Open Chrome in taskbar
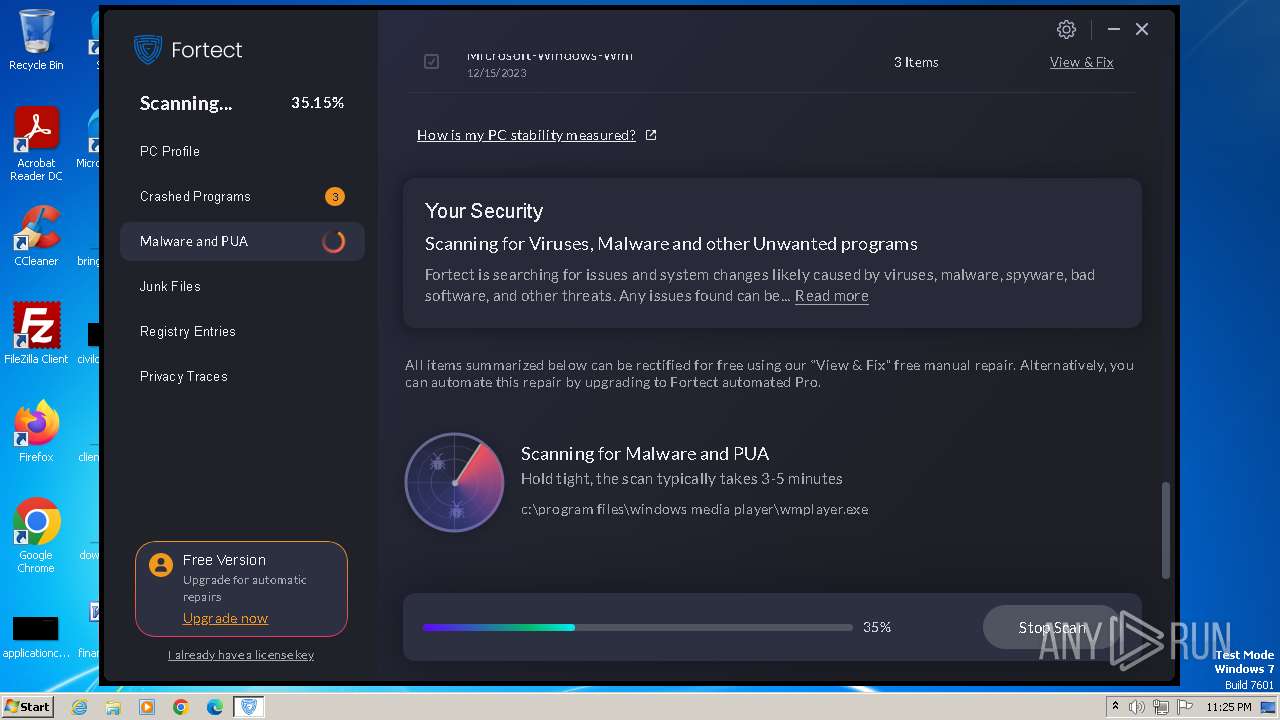The image size is (1280, 720). coord(181,707)
